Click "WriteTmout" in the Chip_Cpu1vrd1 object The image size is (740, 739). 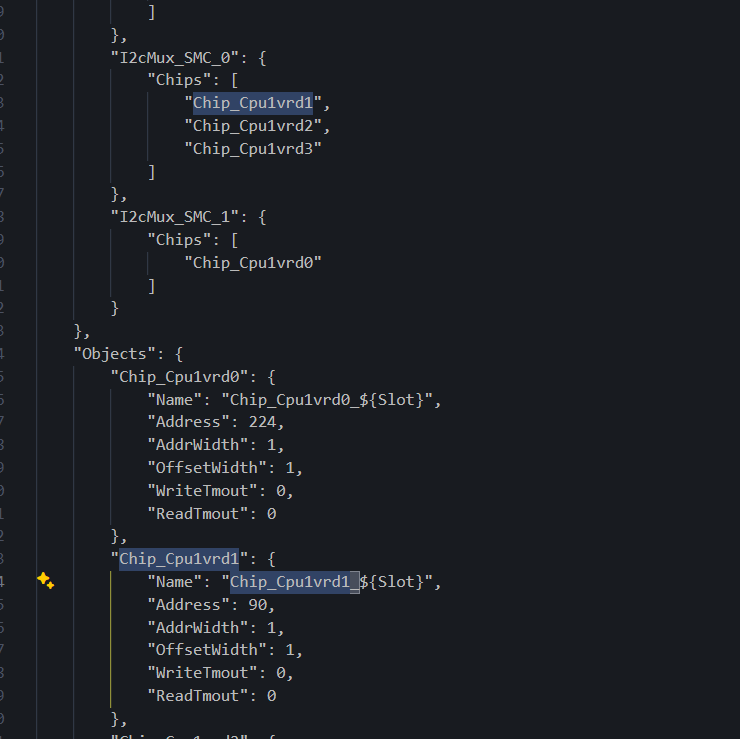198,673
